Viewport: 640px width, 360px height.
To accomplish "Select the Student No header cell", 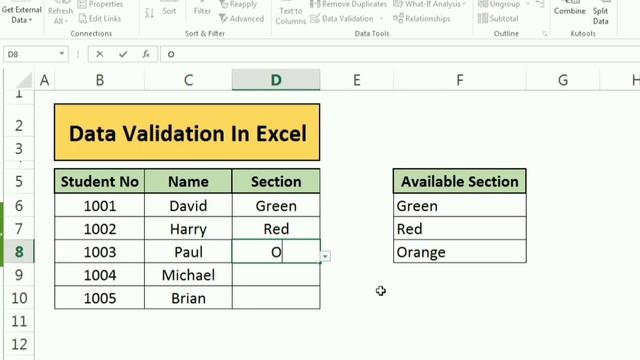I will click(x=100, y=181).
